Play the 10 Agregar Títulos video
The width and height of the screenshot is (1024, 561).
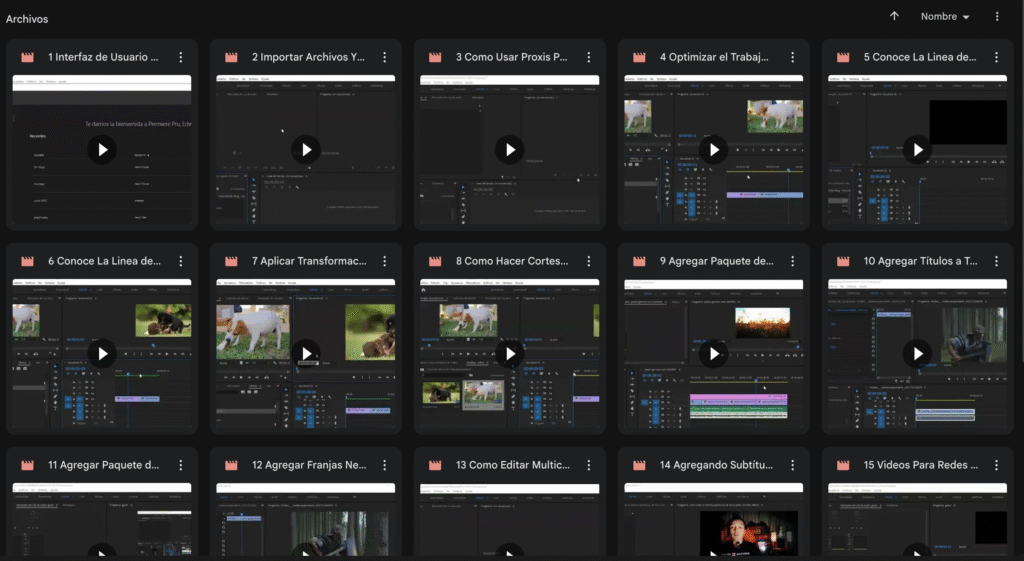tap(917, 354)
